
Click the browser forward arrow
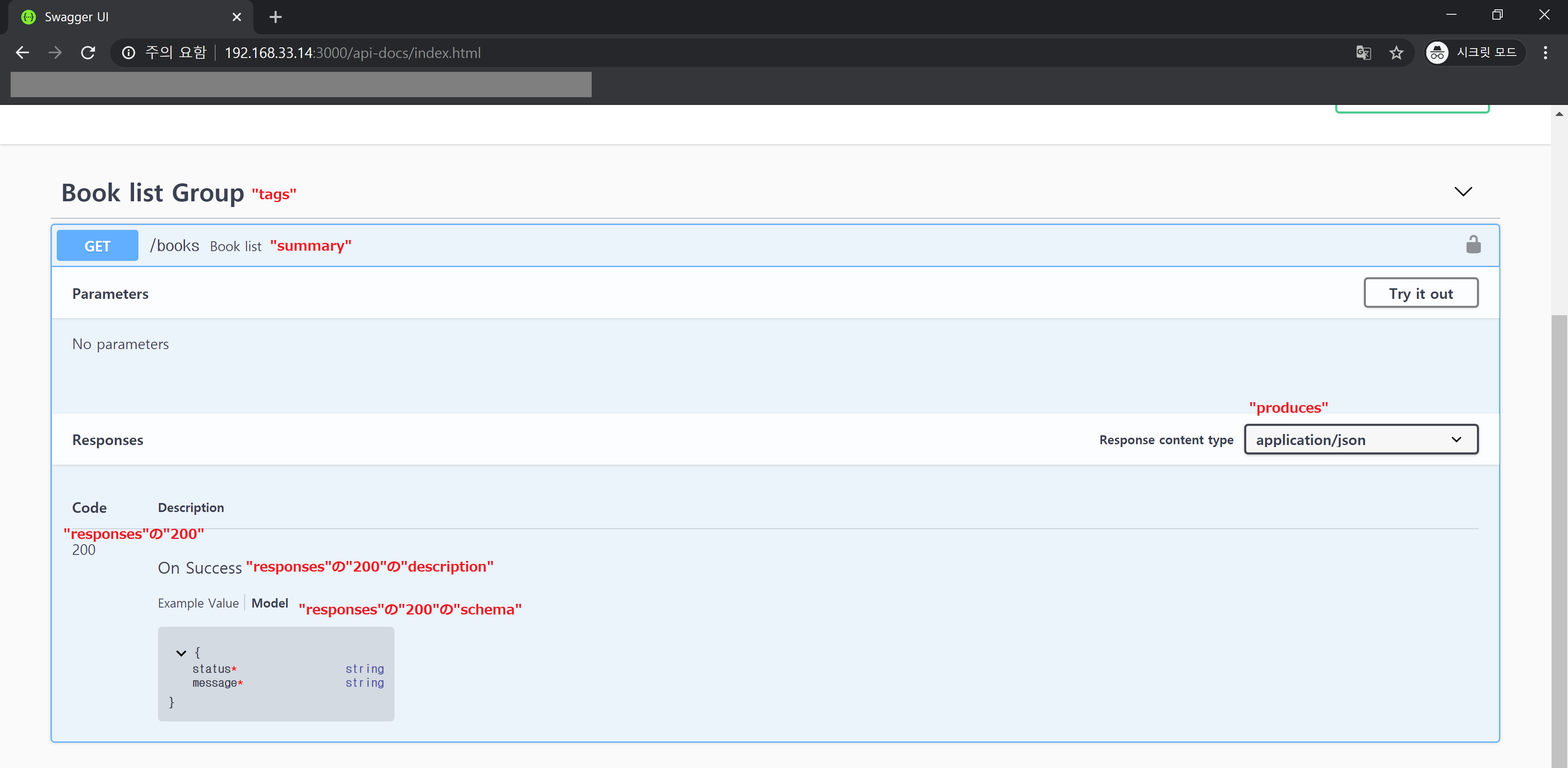pyautogui.click(x=56, y=53)
